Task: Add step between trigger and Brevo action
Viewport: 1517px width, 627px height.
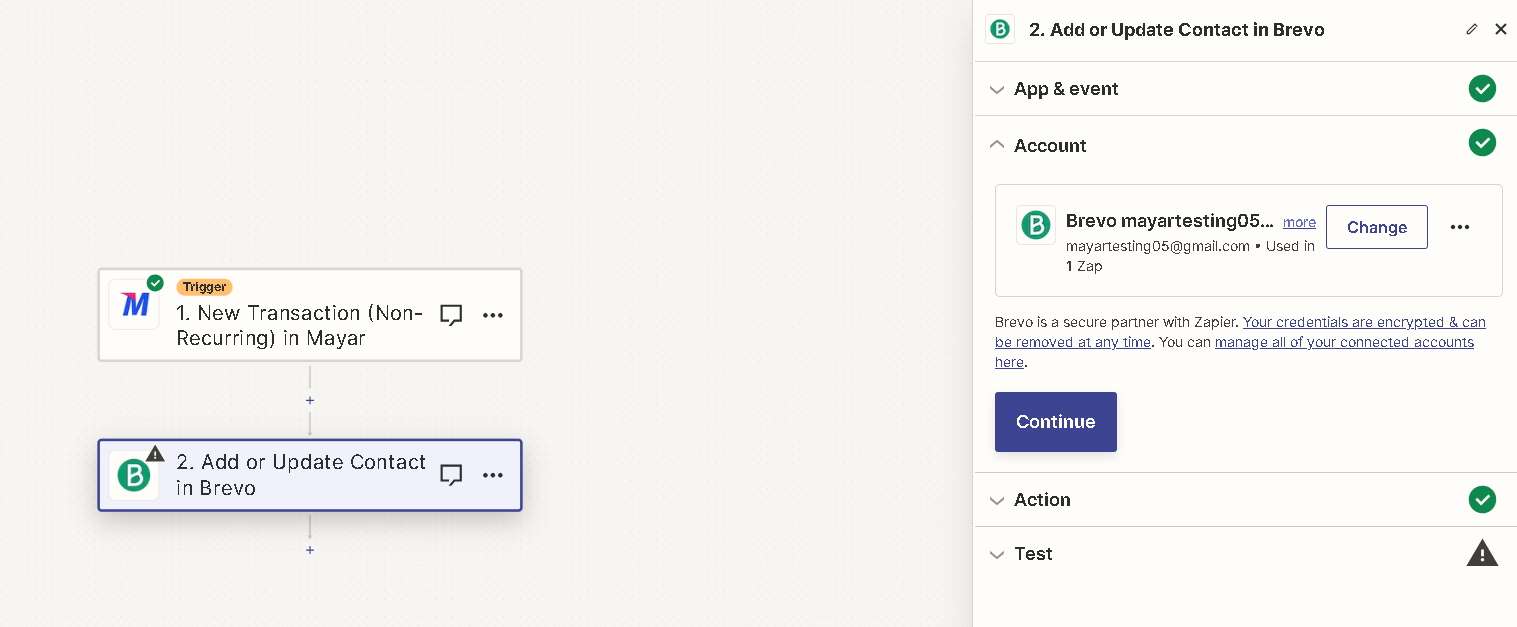Action: tap(310, 400)
